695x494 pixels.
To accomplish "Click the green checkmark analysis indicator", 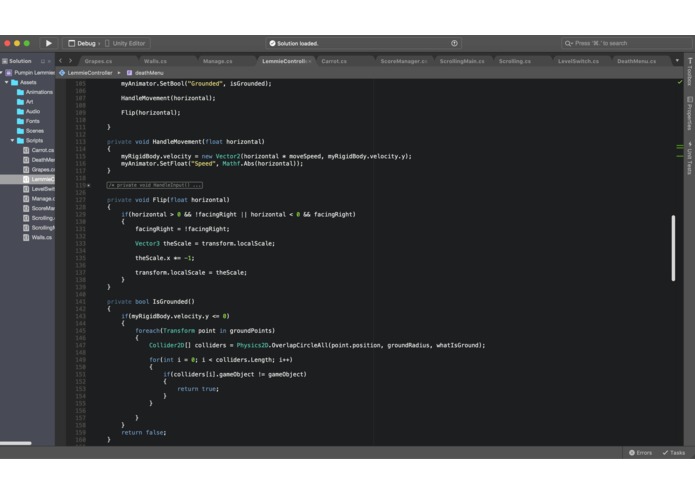I will 680,82.
